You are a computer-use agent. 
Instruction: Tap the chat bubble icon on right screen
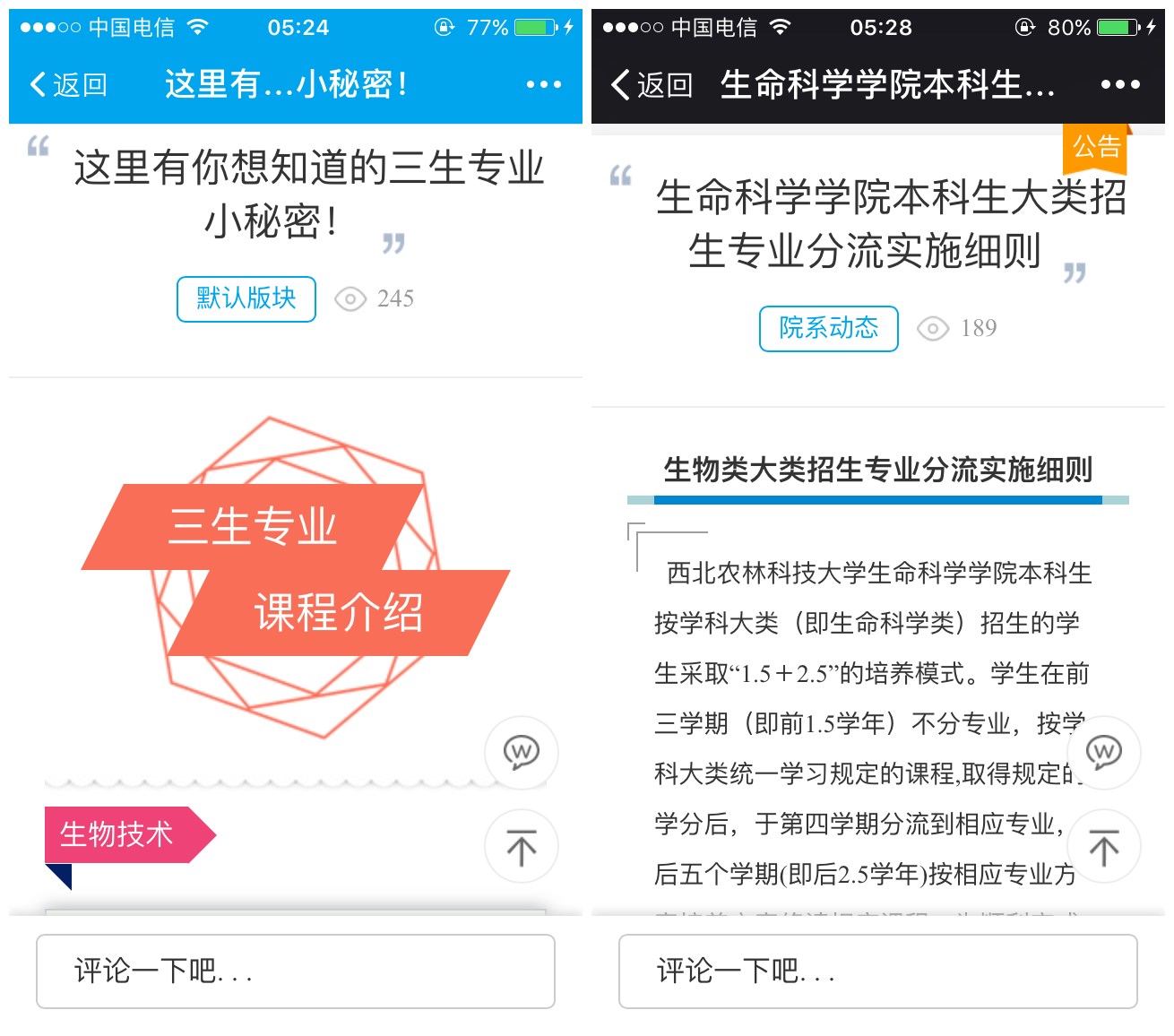[x=1104, y=753]
